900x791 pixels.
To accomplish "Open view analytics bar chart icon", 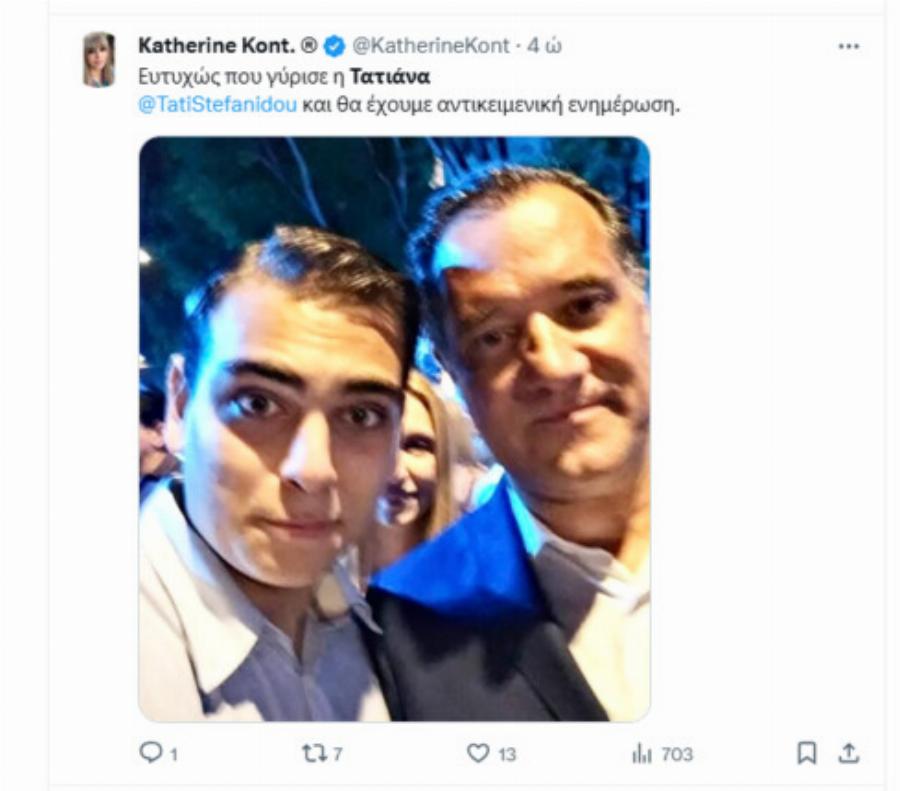I will [641, 753].
